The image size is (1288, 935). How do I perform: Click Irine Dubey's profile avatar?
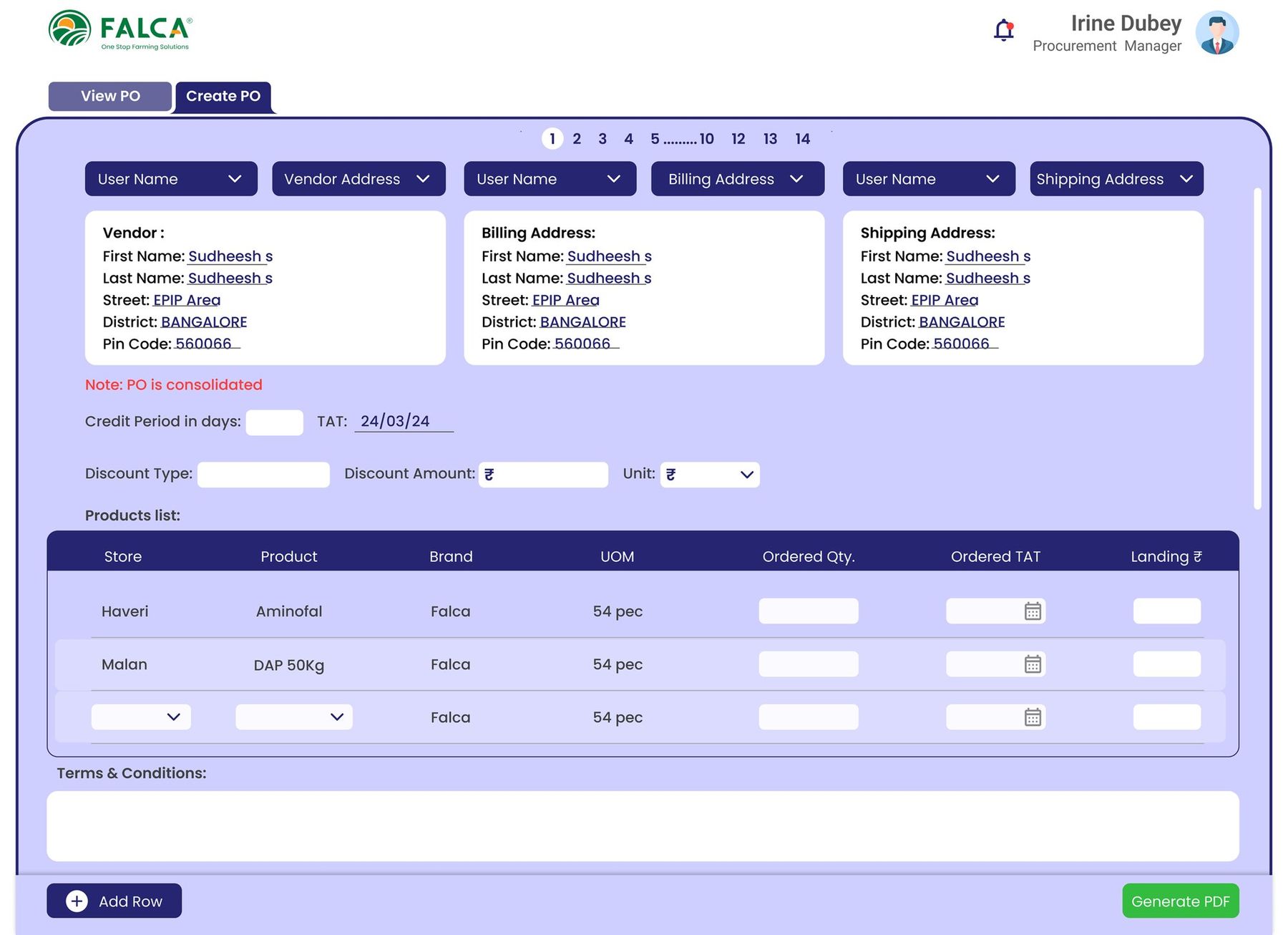click(1217, 33)
